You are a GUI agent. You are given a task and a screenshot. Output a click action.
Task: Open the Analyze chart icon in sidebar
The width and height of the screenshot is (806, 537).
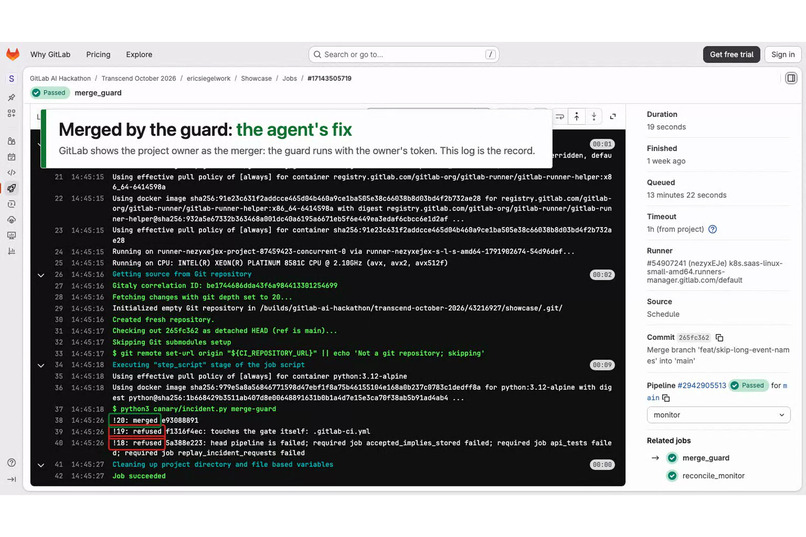pos(11,251)
